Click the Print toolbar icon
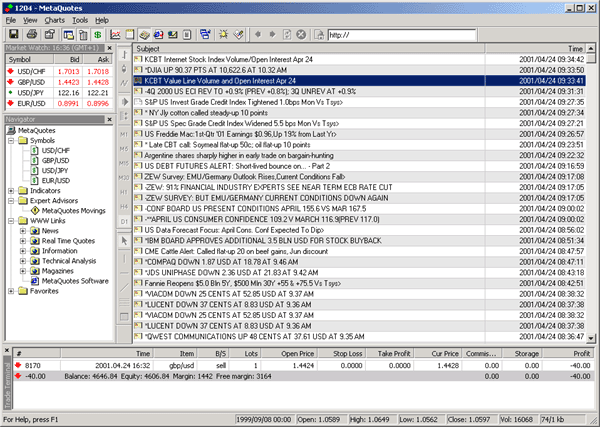The width and height of the screenshot is (600, 427). pyautogui.click(x=32, y=34)
